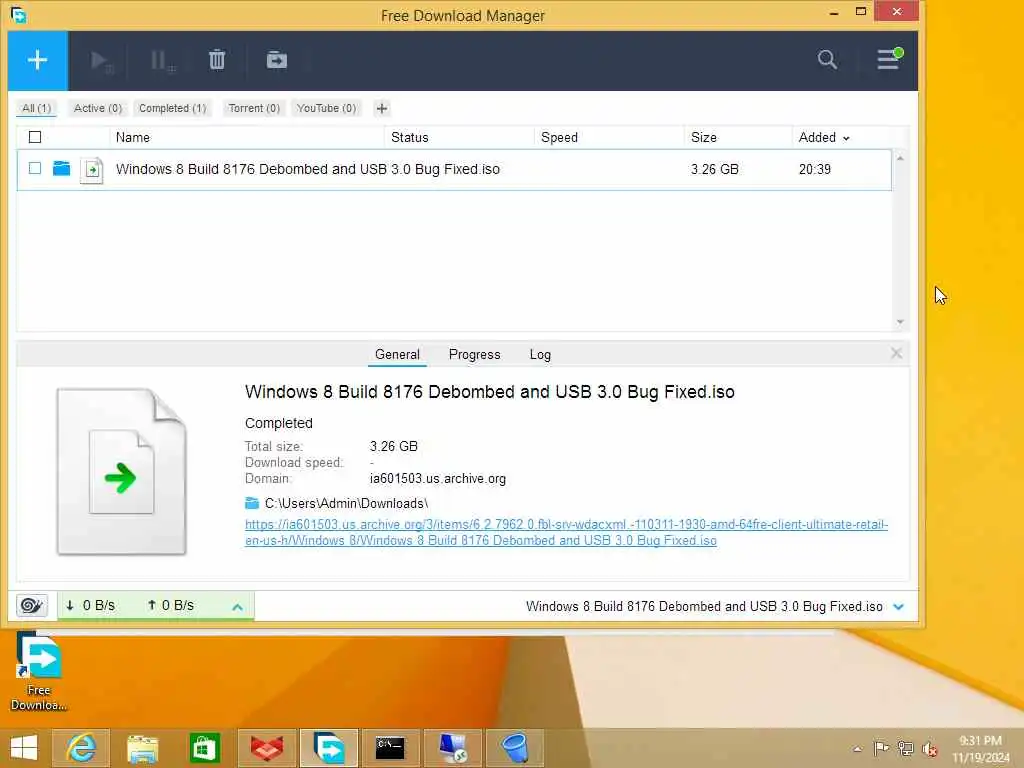Show hidden system tray icons arrow
This screenshot has height=768, width=1024.
pos(857,749)
